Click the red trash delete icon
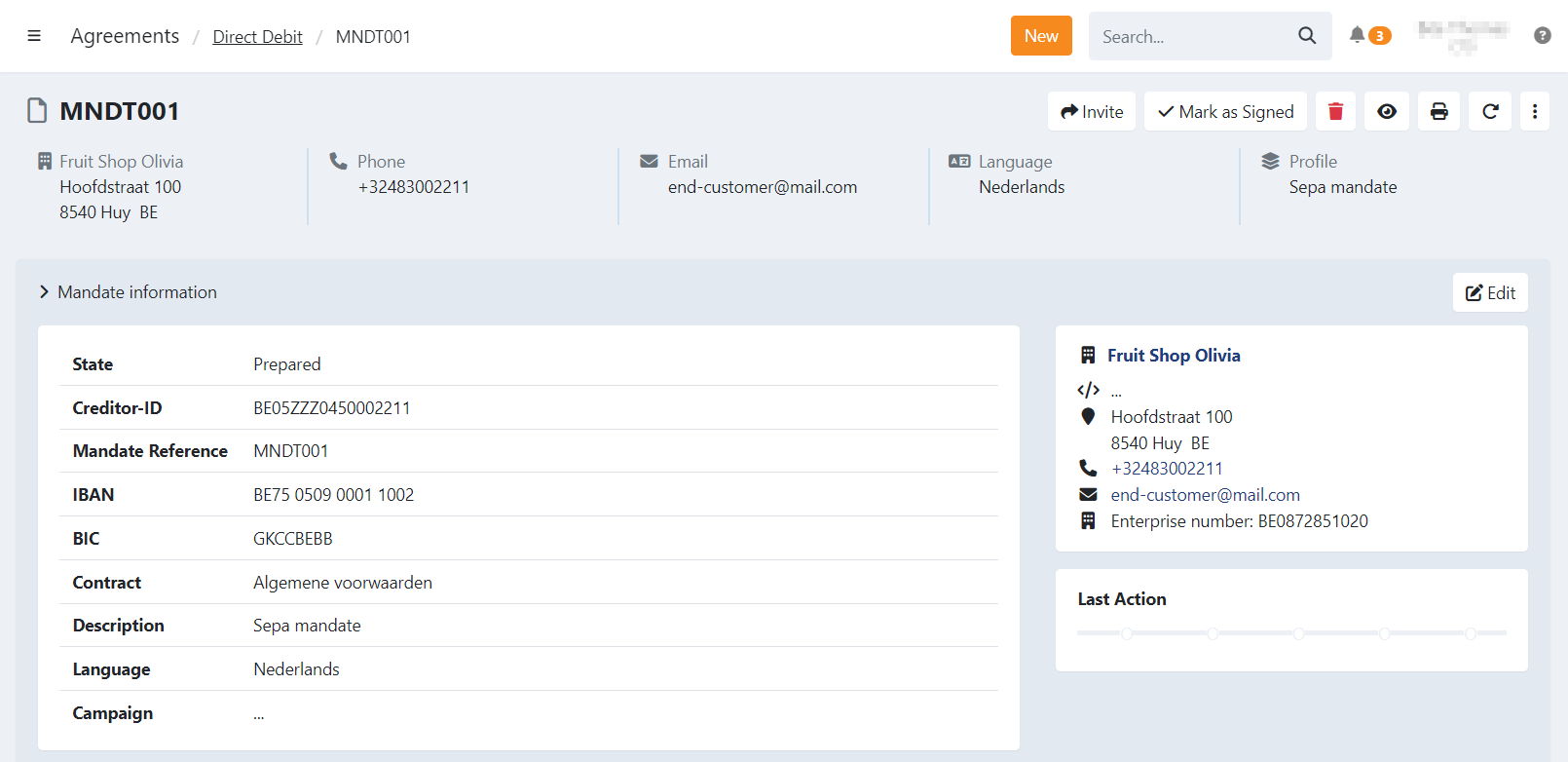This screenshot has width=1568, height=762. pyautogui.click(x=1335, y=111)
